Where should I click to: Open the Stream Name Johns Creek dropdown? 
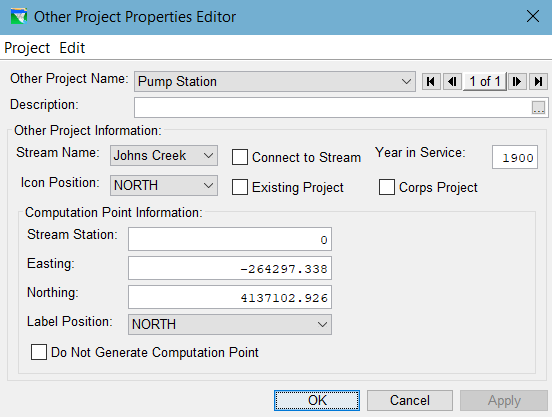(164, 156)
